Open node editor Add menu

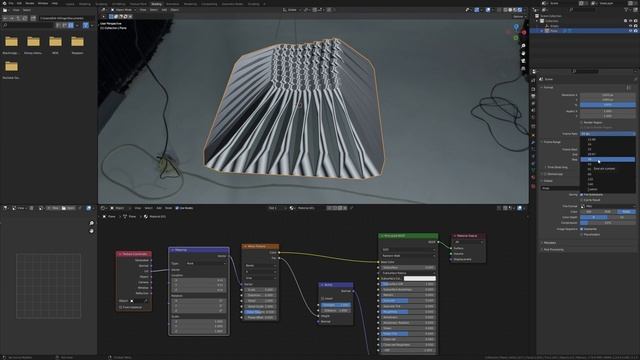click(x=159, y=208)
